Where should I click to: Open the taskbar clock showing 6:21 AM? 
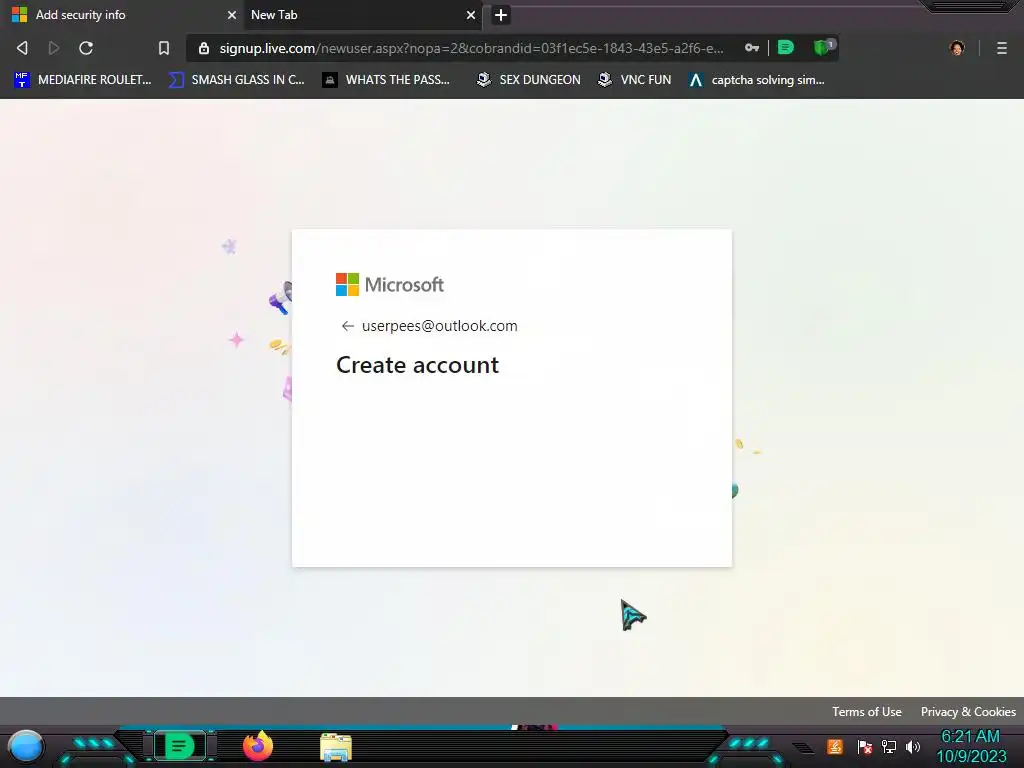tap(971, 746)
